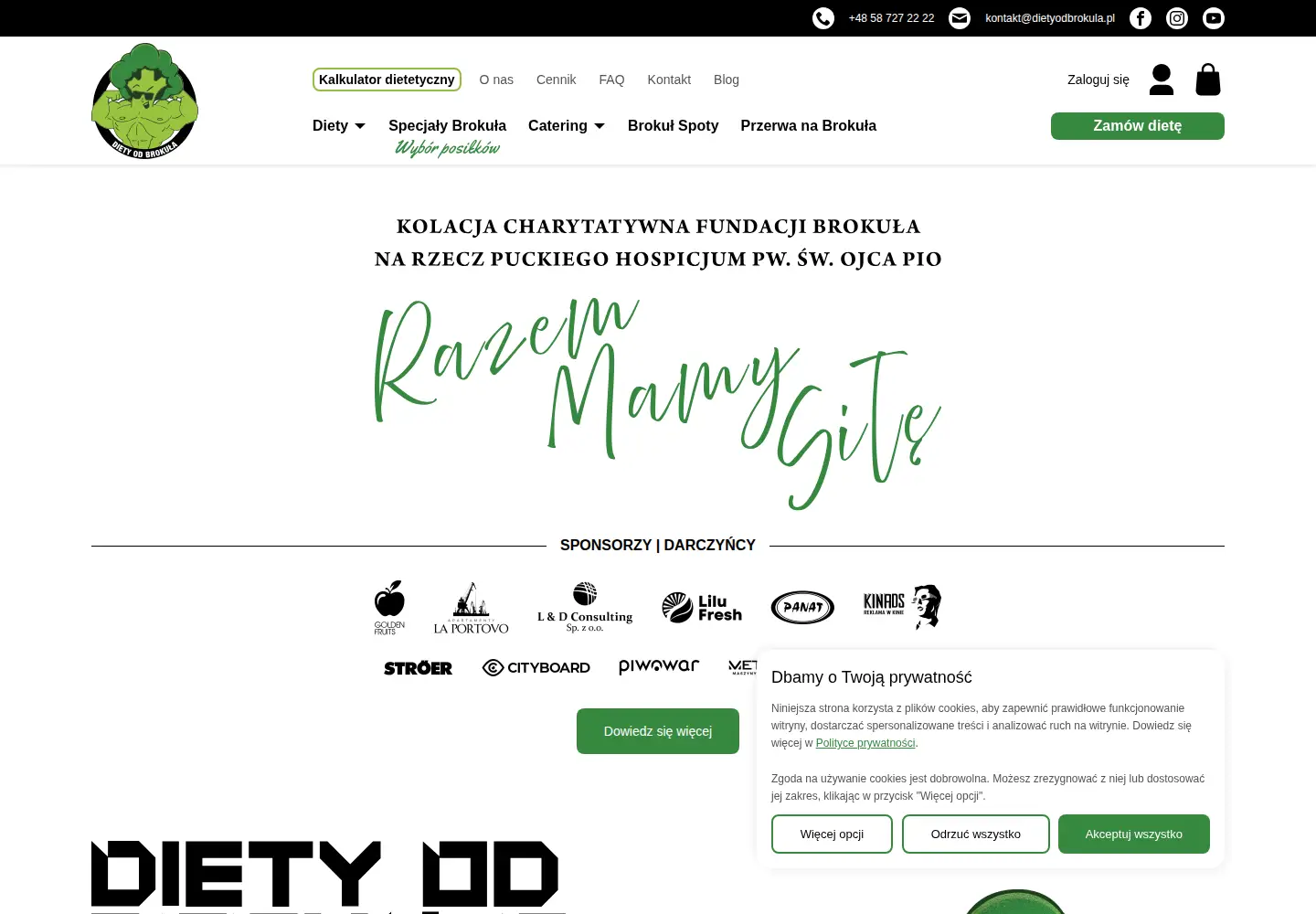Expand the Catering dropdown menu
The width and height of the screenshot is (1316, 914).
[x=567, y=126]
